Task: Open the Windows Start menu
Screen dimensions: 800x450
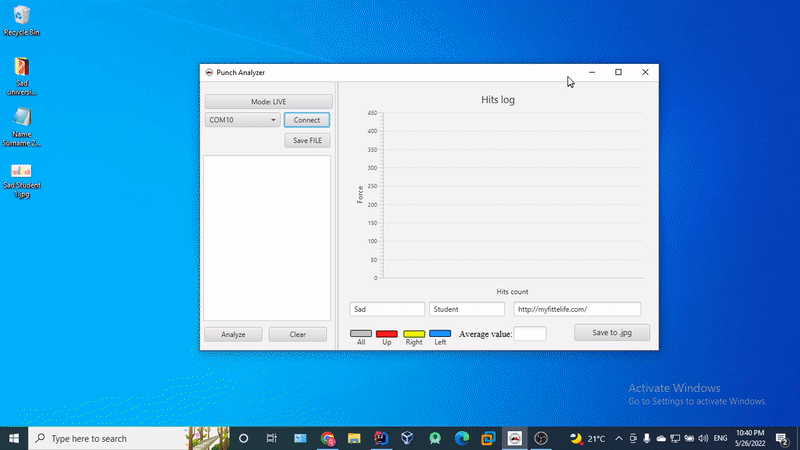Action: click(x=14, y=438)
